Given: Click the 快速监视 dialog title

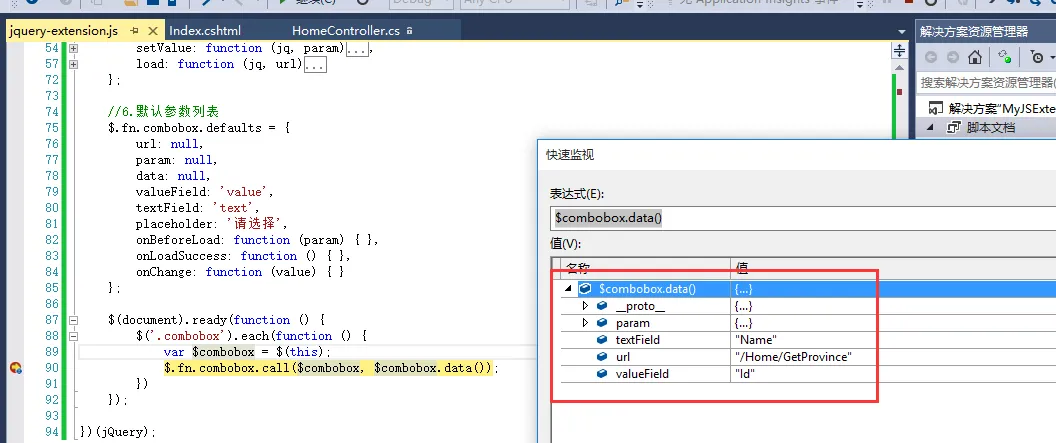Looking at the screenshot, I should coord(570,156).
